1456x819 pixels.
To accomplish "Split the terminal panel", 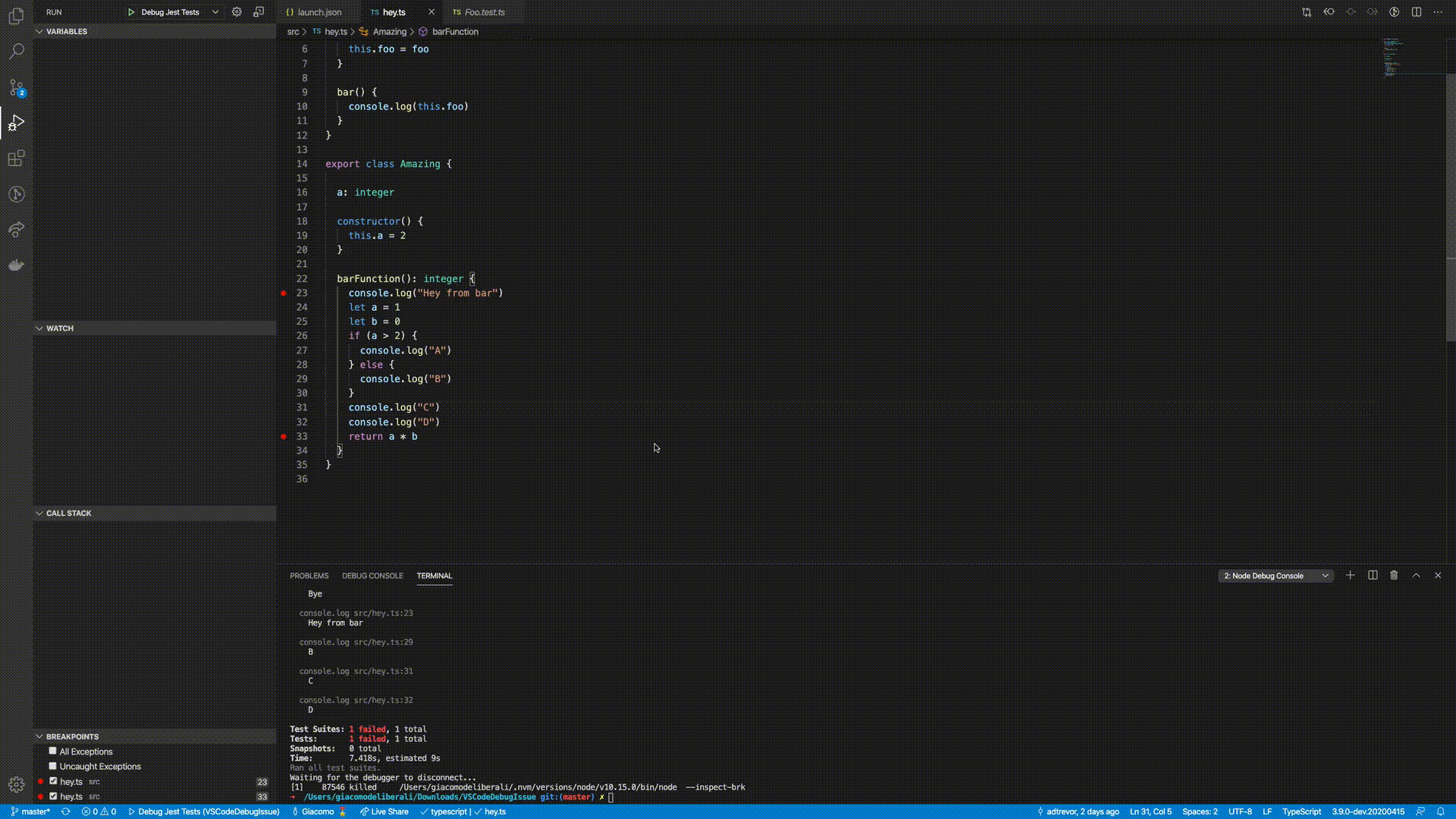I will click(x=1373, y=576).
